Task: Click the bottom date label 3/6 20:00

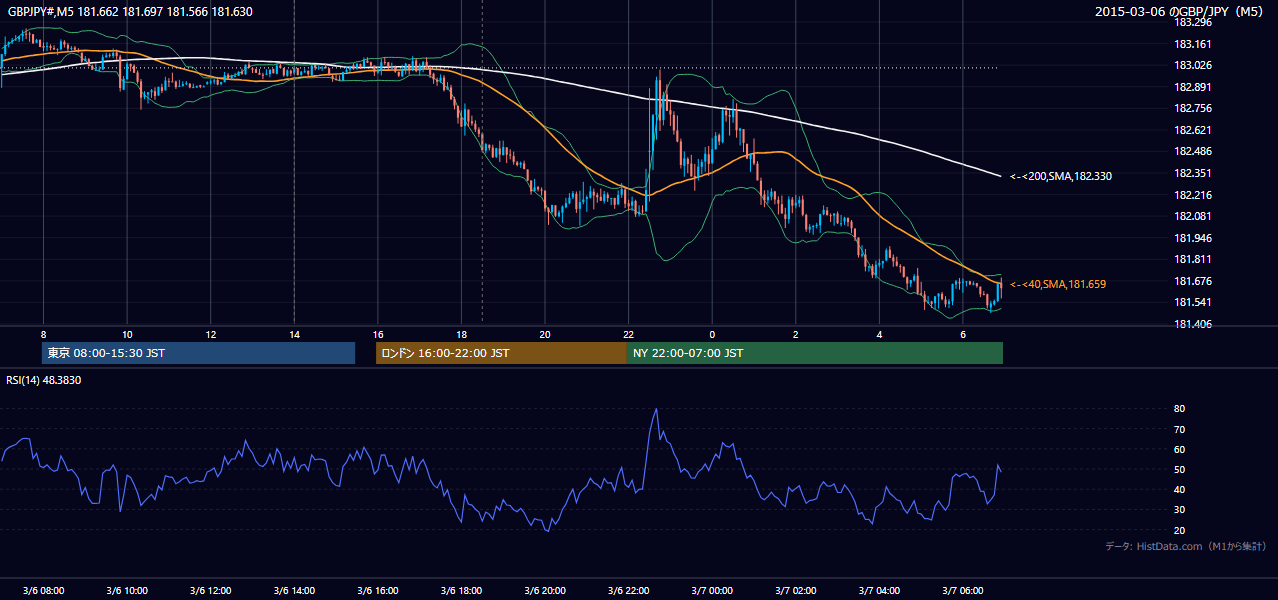Action: tap(545, 590)
